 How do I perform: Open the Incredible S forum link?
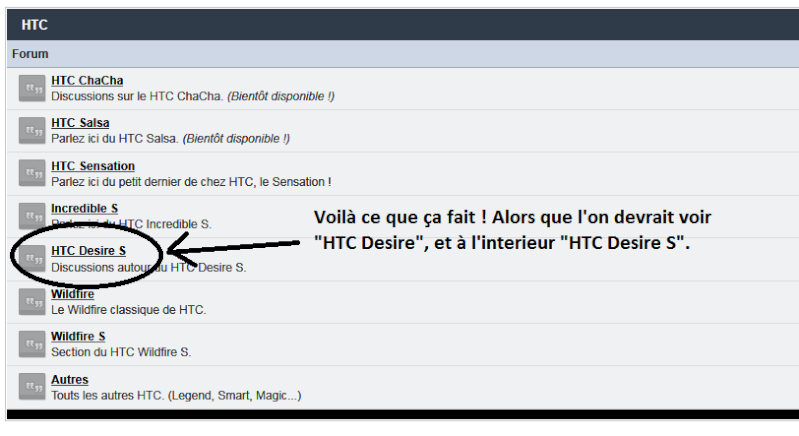[x=85, y=208]
